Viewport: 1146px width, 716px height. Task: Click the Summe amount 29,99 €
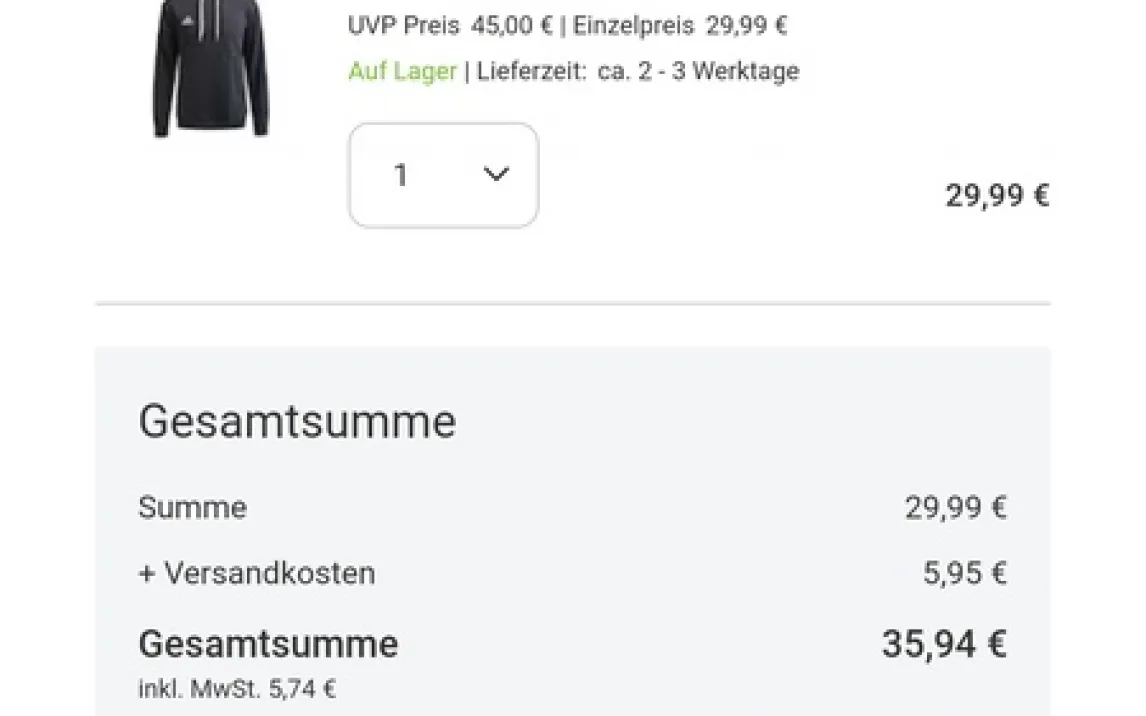click(955, 508)
